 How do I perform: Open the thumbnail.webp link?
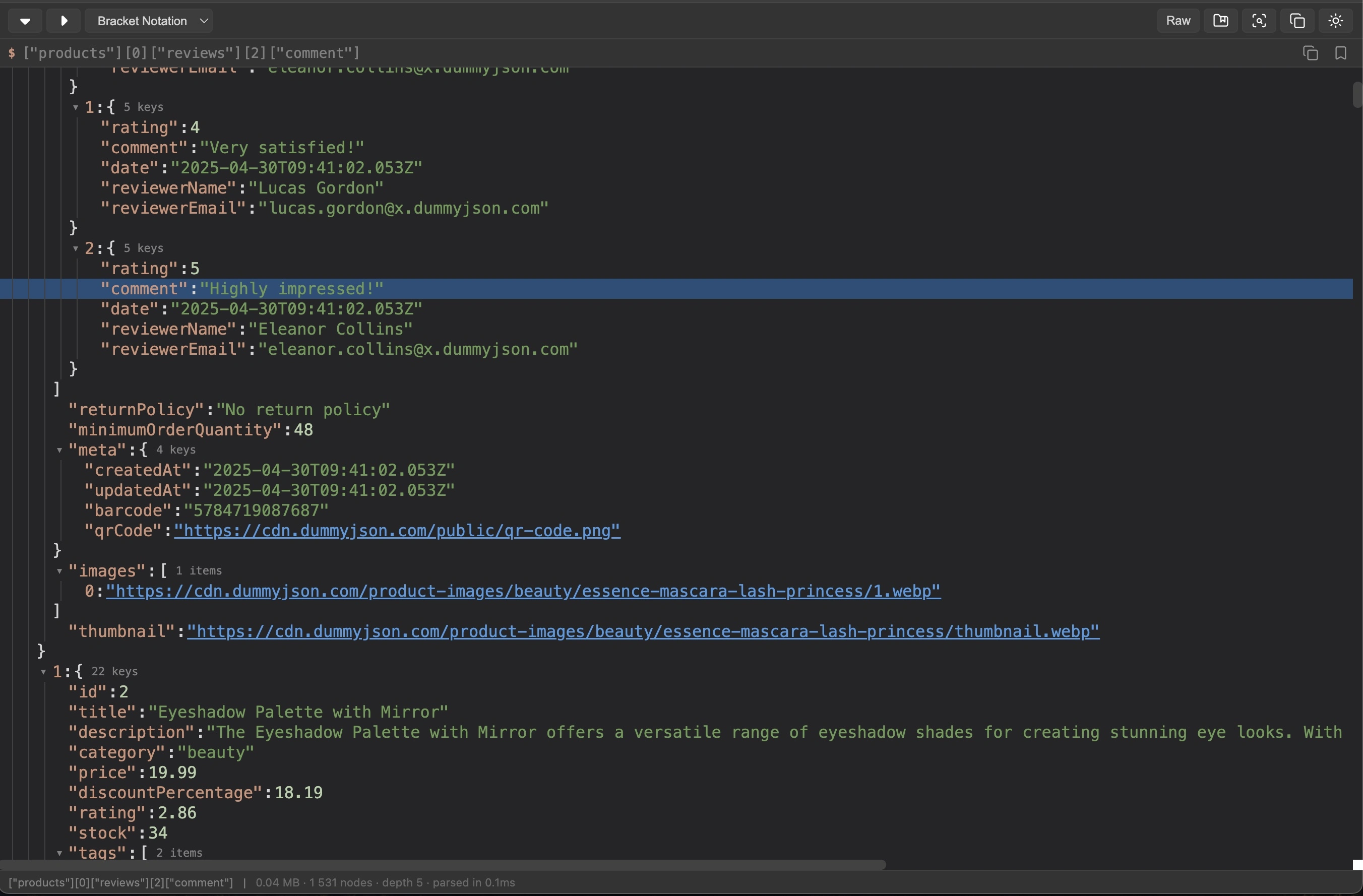click(x=643, y=631)
